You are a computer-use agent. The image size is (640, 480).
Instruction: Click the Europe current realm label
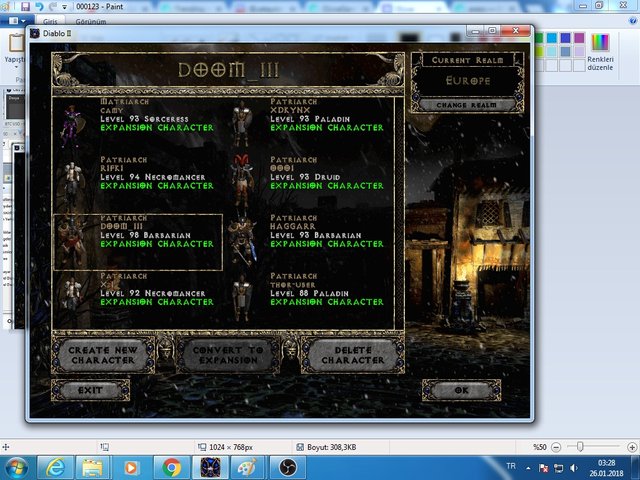click(468, 80)
